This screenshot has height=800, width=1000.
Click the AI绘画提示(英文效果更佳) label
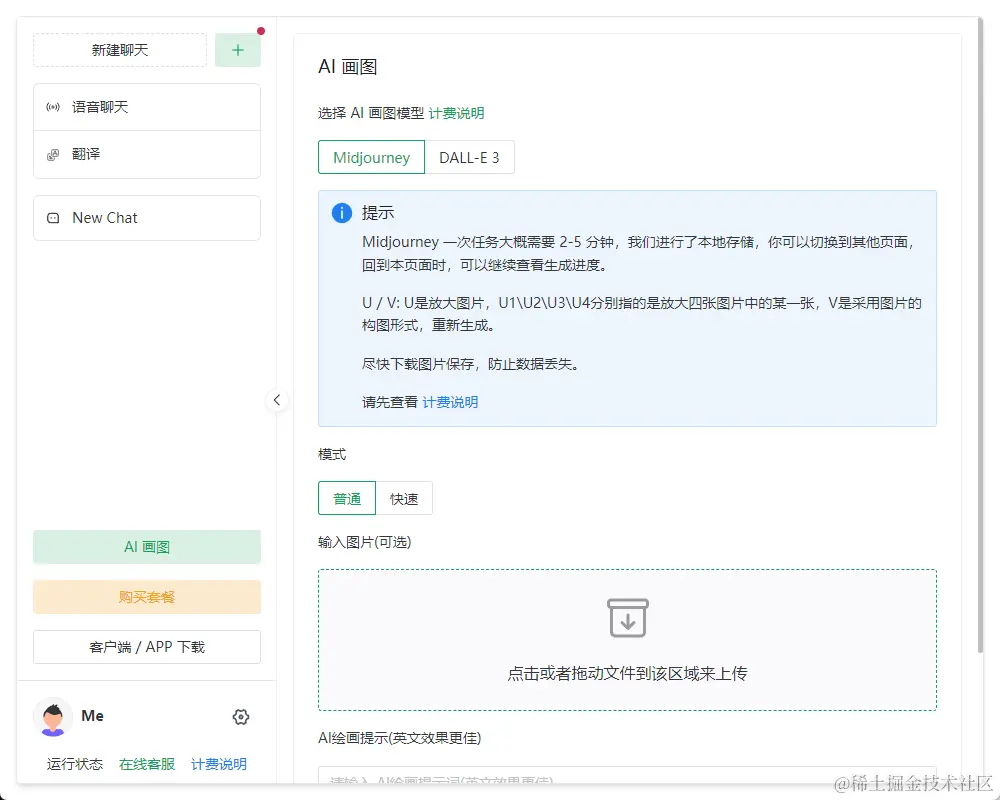pos(400,738)
